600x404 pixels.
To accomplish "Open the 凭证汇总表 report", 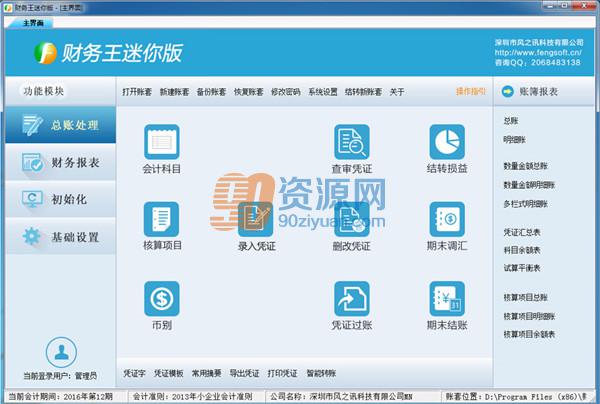I will point(522,232).
